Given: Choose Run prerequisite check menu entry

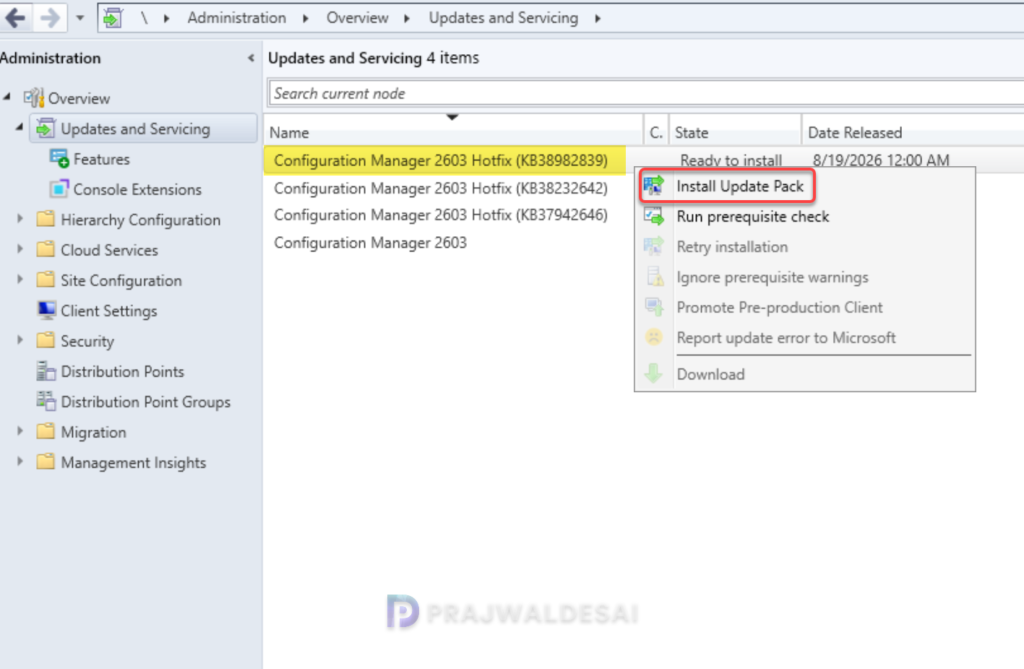Looking at the screenshot, I should pyautogui.click(x=752, y=216).
